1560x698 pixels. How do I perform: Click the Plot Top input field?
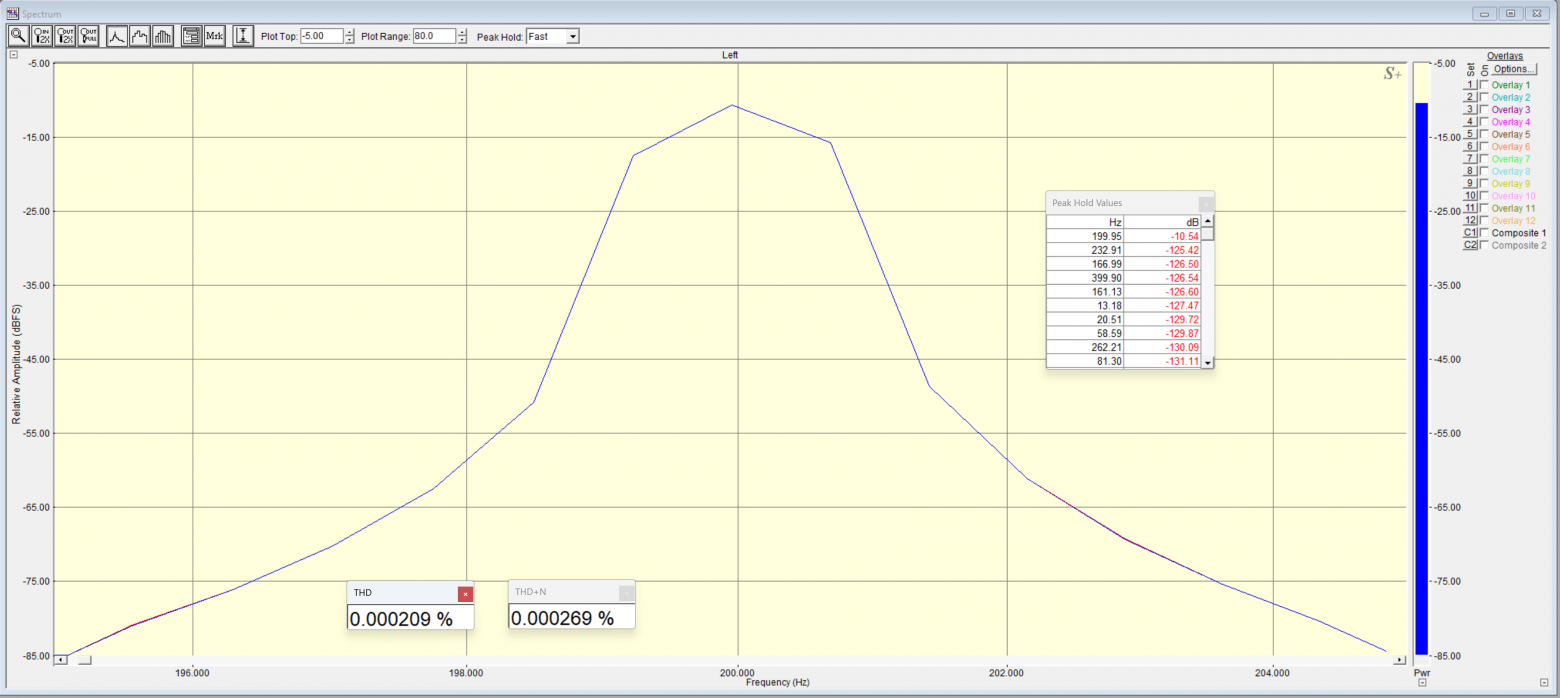(x=321, y=36)
